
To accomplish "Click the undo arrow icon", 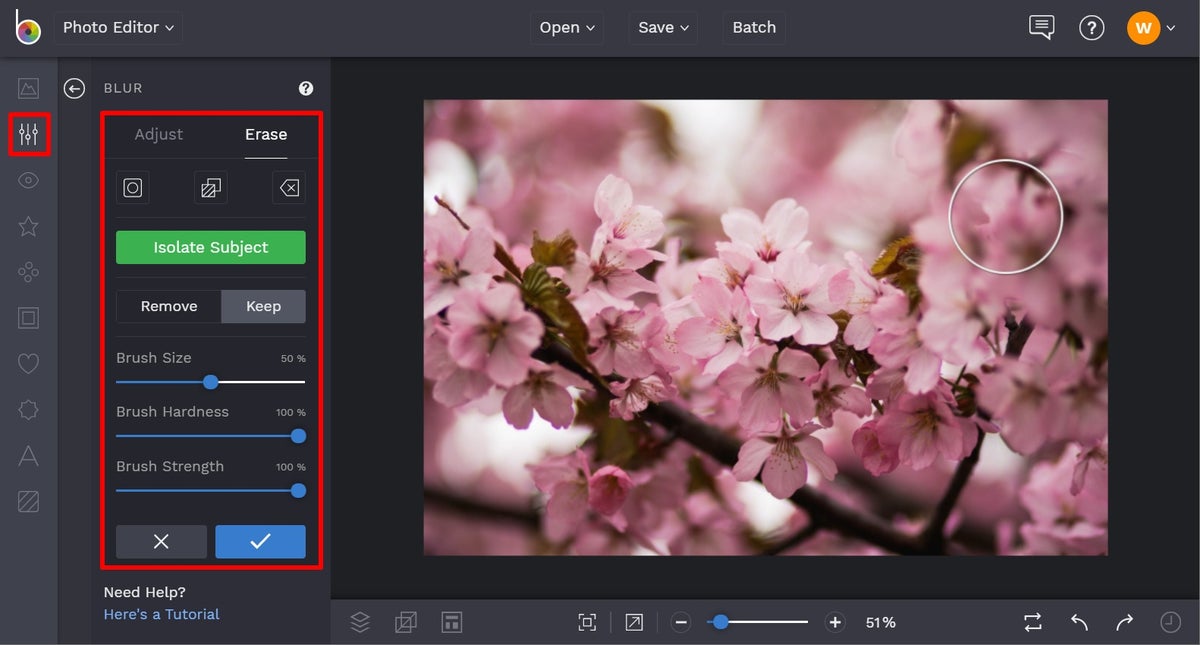I will click(1079, 622).
